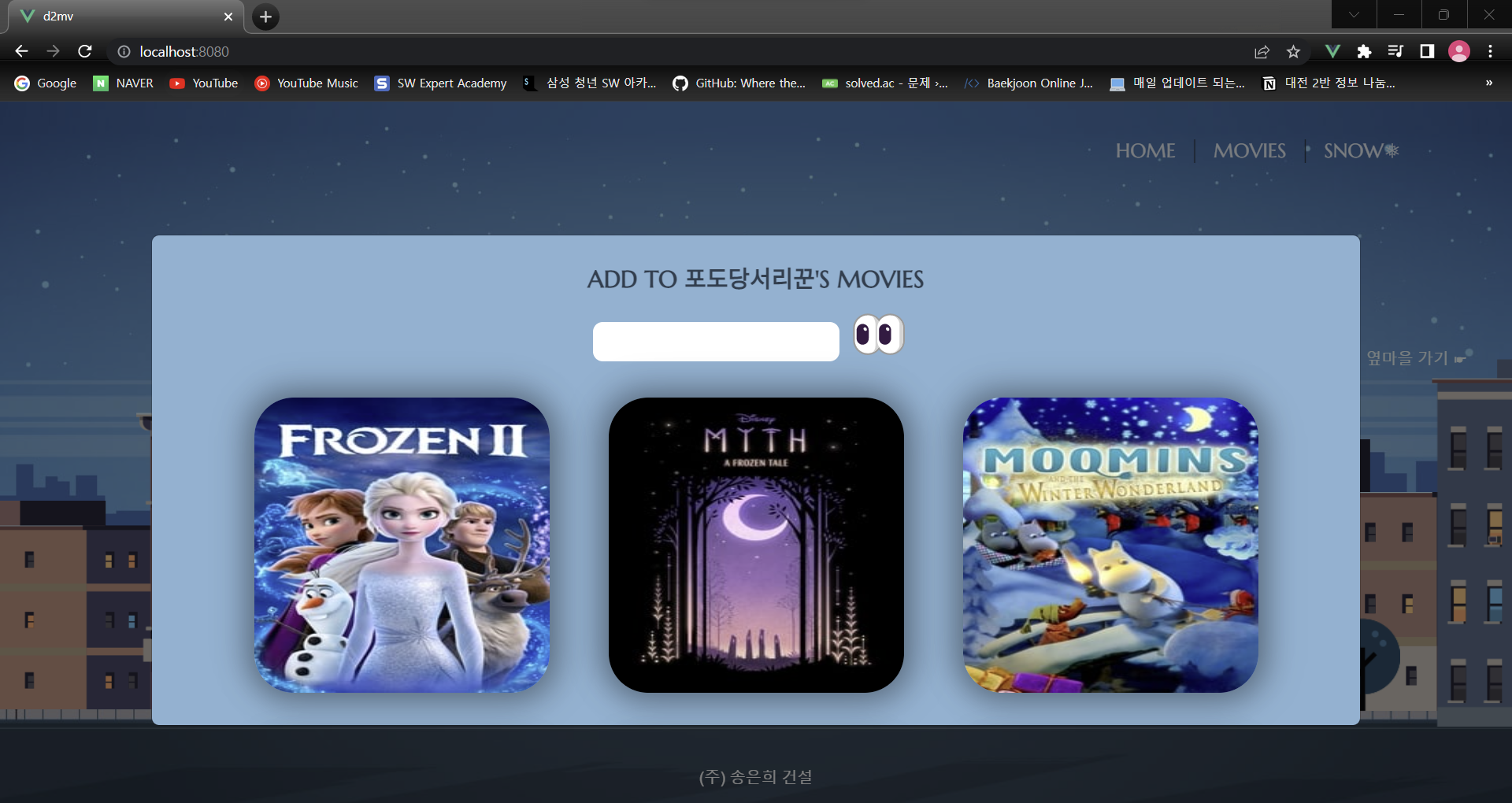
Task: Select MOVIES in the navigation menu
Action: point(1248,150)
